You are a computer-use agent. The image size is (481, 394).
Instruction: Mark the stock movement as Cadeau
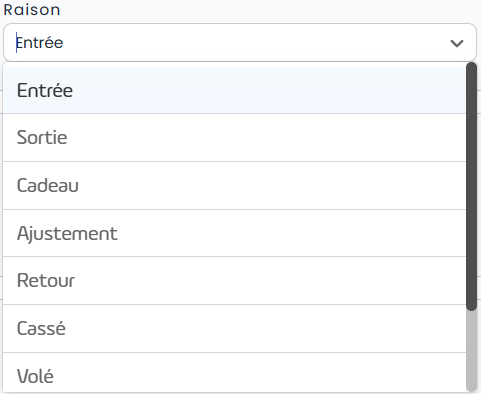click(234, 185)
